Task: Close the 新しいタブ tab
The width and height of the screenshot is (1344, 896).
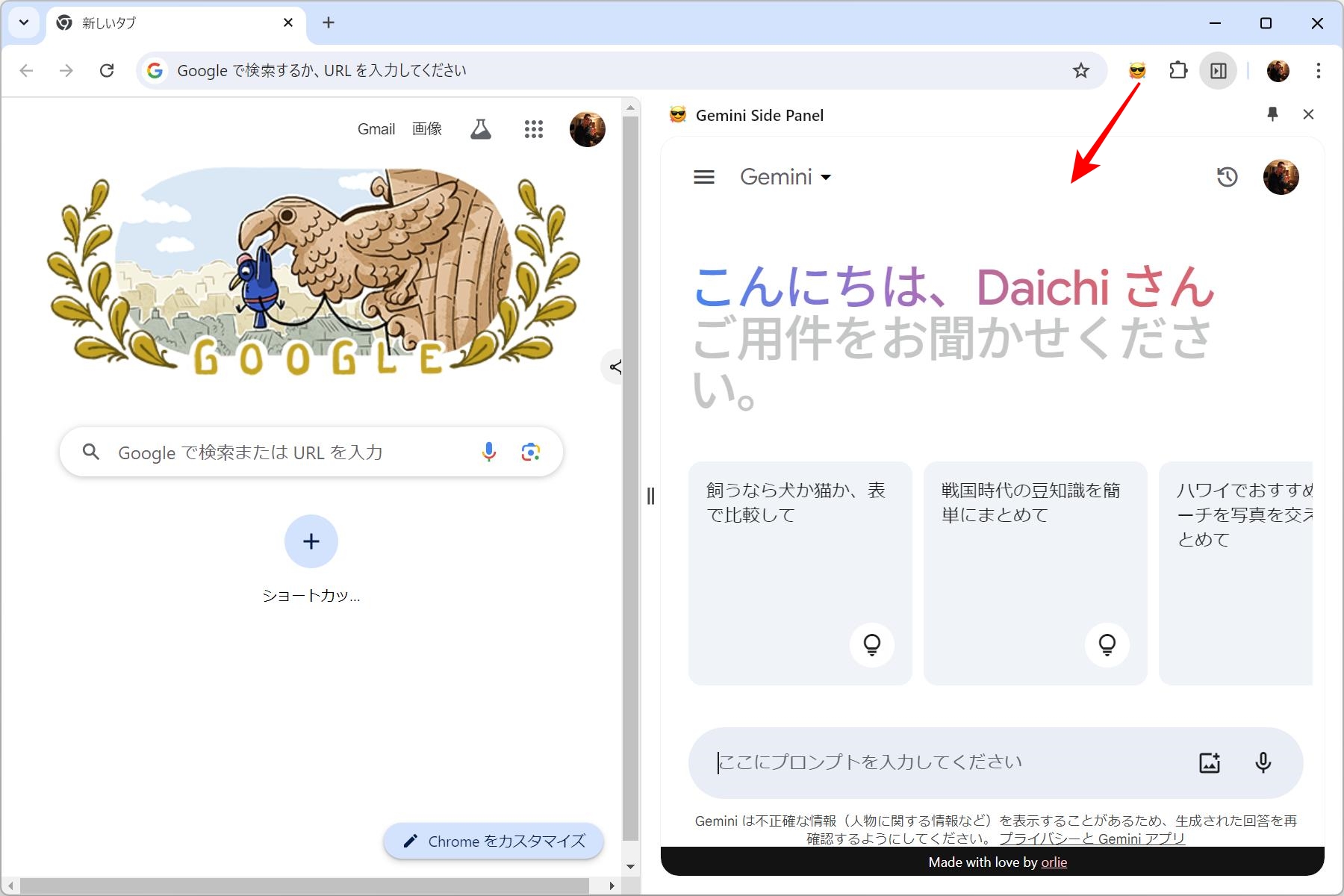Action: [x=288, y=22]
